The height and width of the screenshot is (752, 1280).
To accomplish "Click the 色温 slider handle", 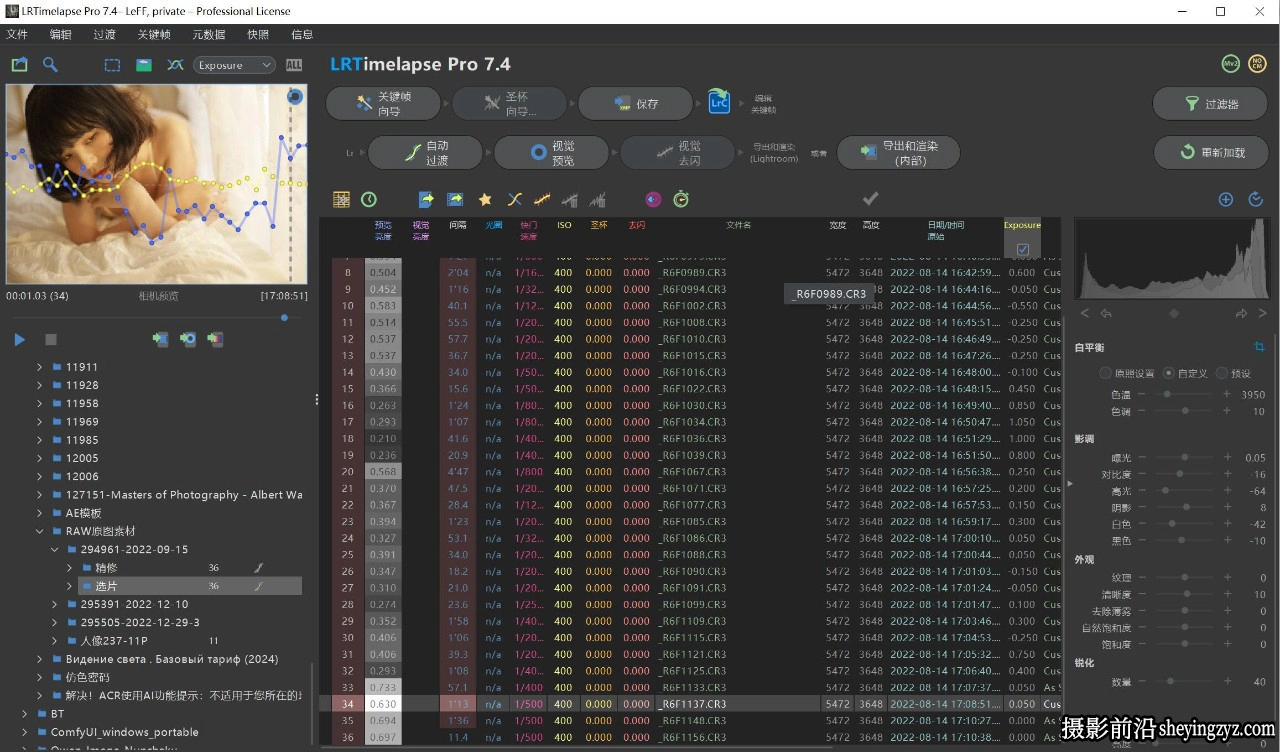I will click(x=1167, y=394).
